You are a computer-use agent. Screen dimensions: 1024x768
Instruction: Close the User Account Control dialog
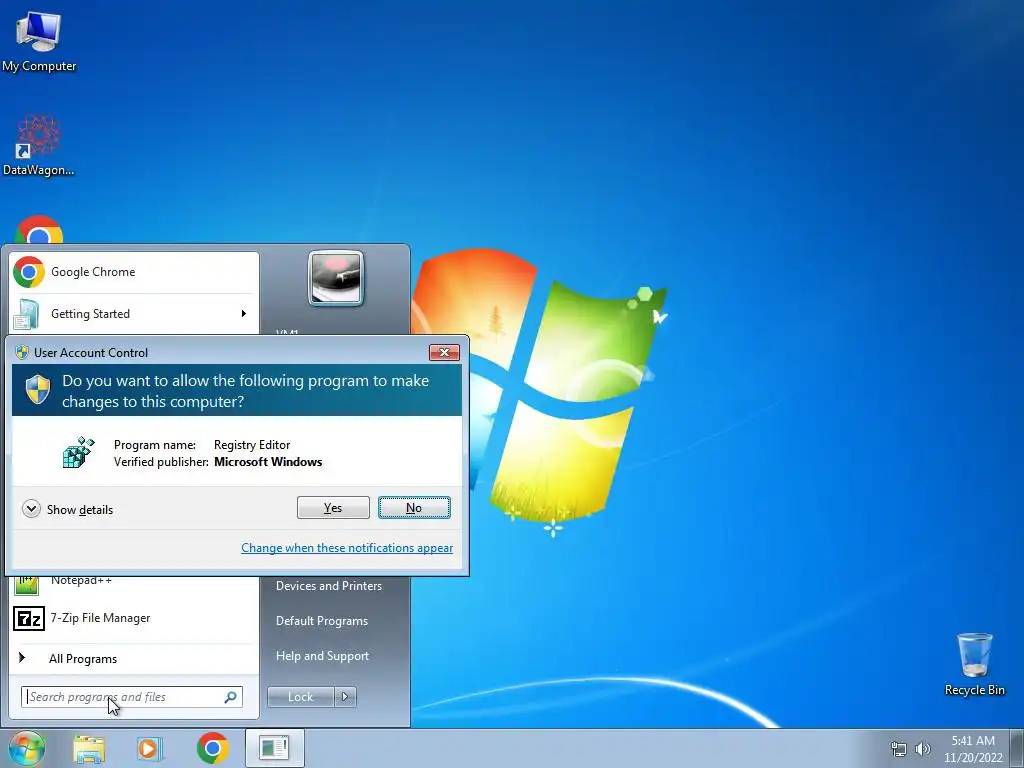point(444,353)
